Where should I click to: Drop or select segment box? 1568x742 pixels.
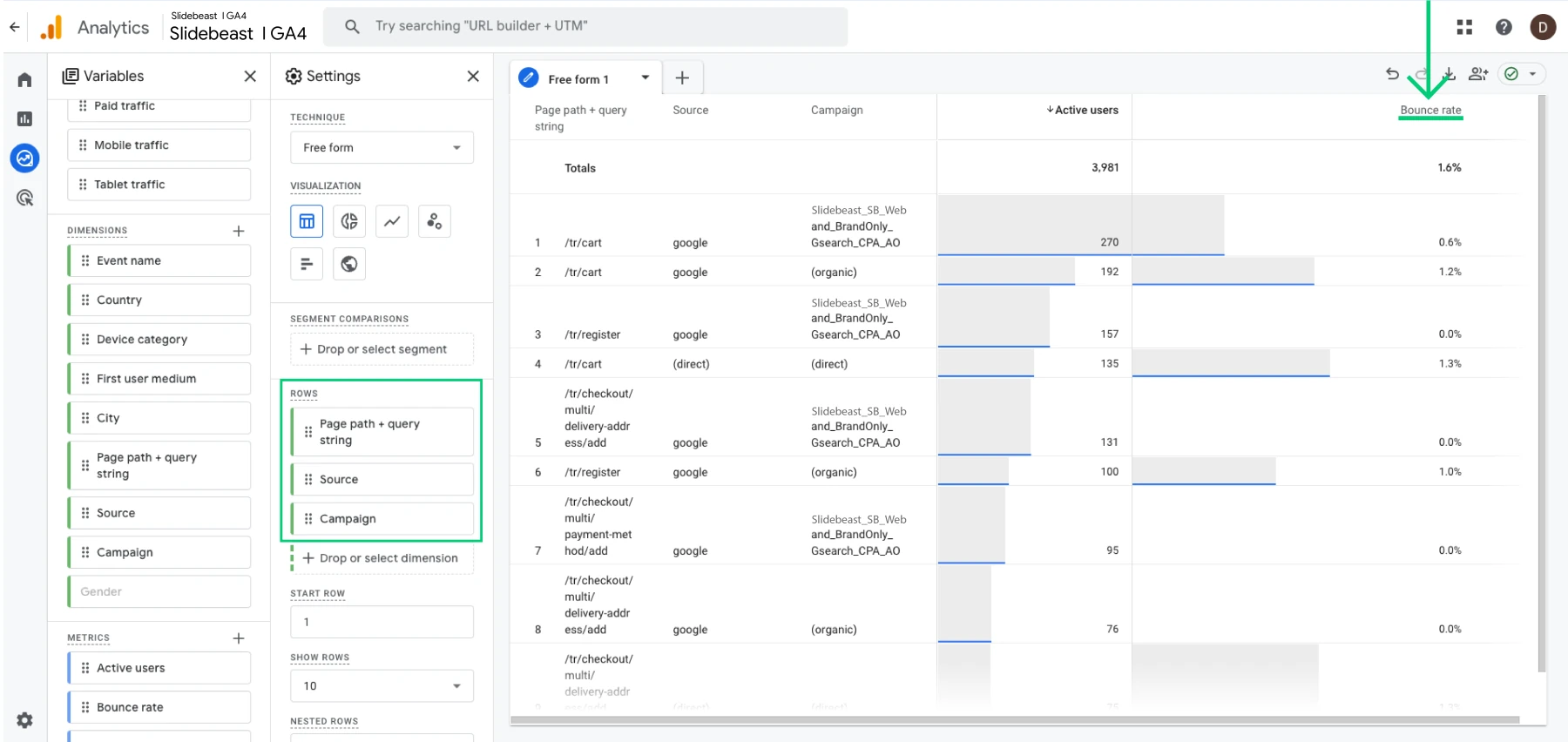coord(382,349)
